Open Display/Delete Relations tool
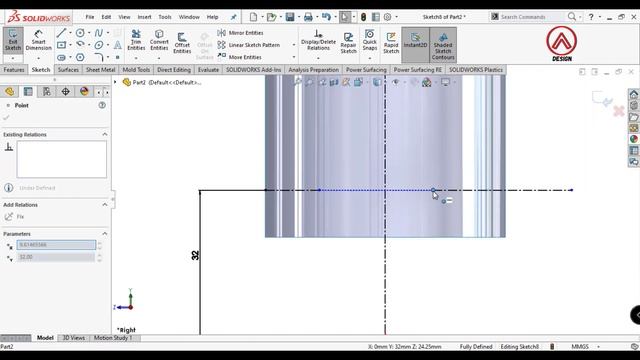The width and height of the screenshot is (640, 360). point(318,40)
